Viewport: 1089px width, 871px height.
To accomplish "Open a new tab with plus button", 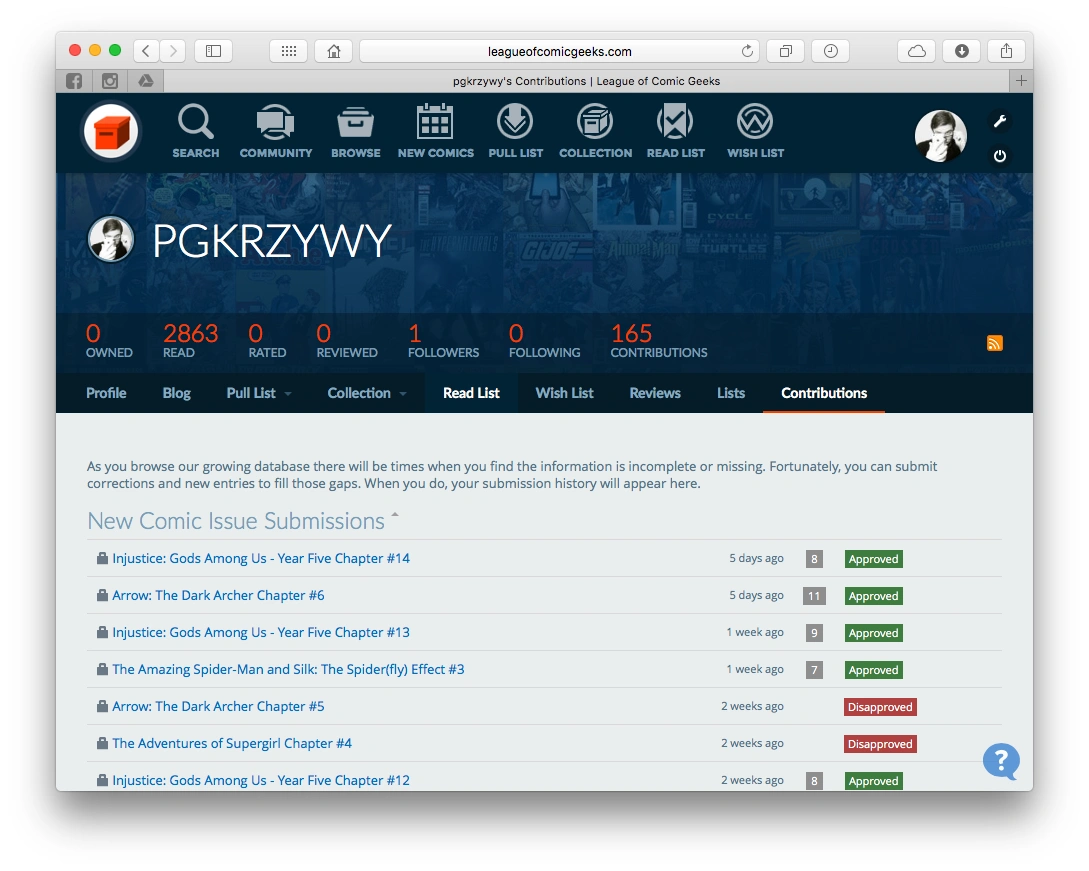I will pyautogui.click(x=1021, y=81).
